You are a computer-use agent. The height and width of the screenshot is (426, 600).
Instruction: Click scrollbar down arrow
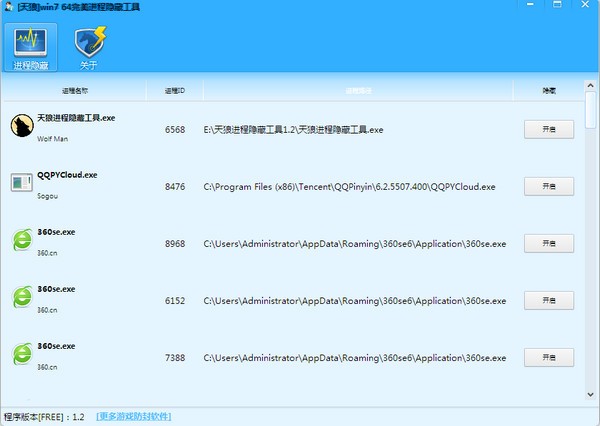tap(590, 395)
